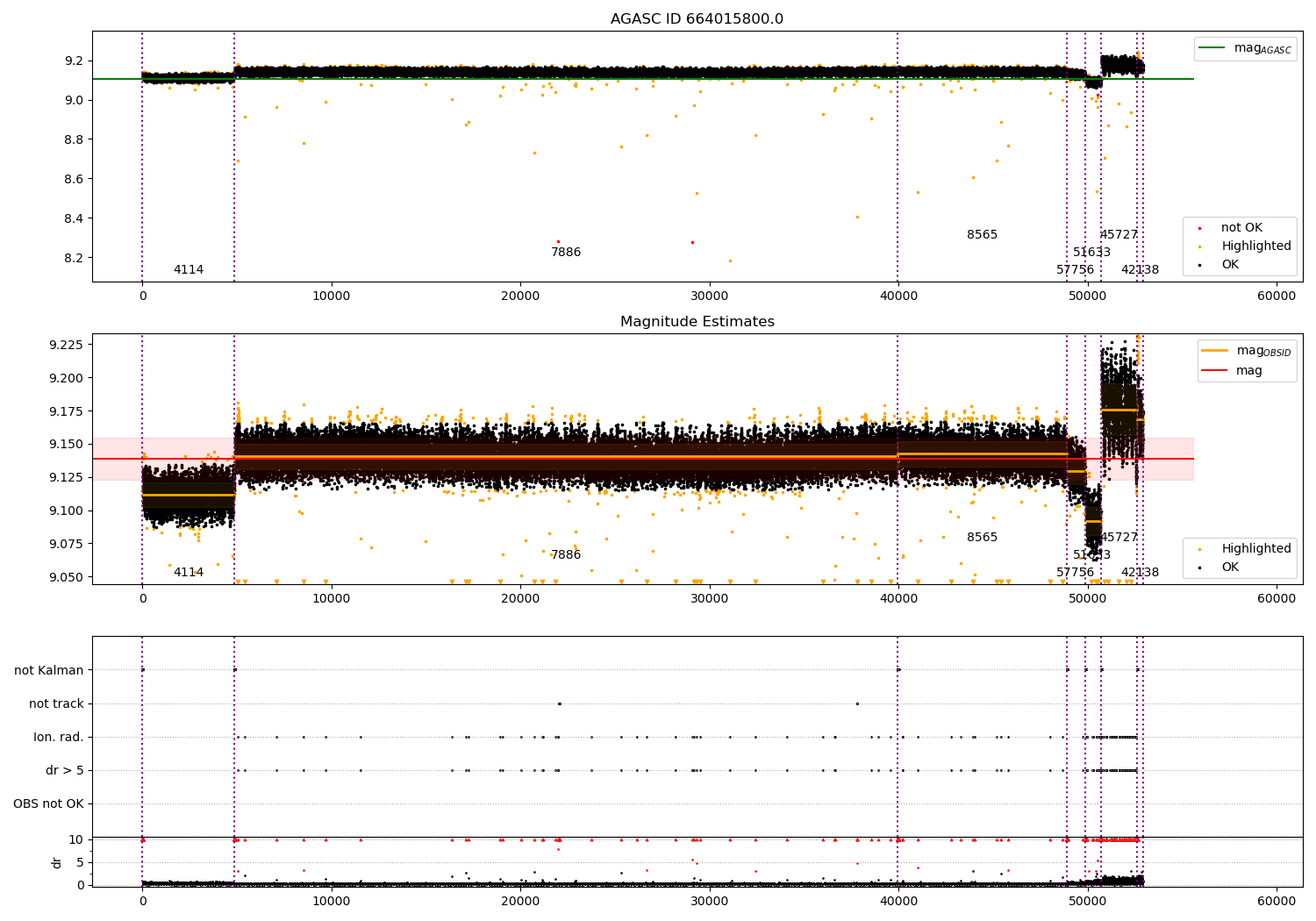Click OBSID label 57756 in the top plot

(1076, 270)
